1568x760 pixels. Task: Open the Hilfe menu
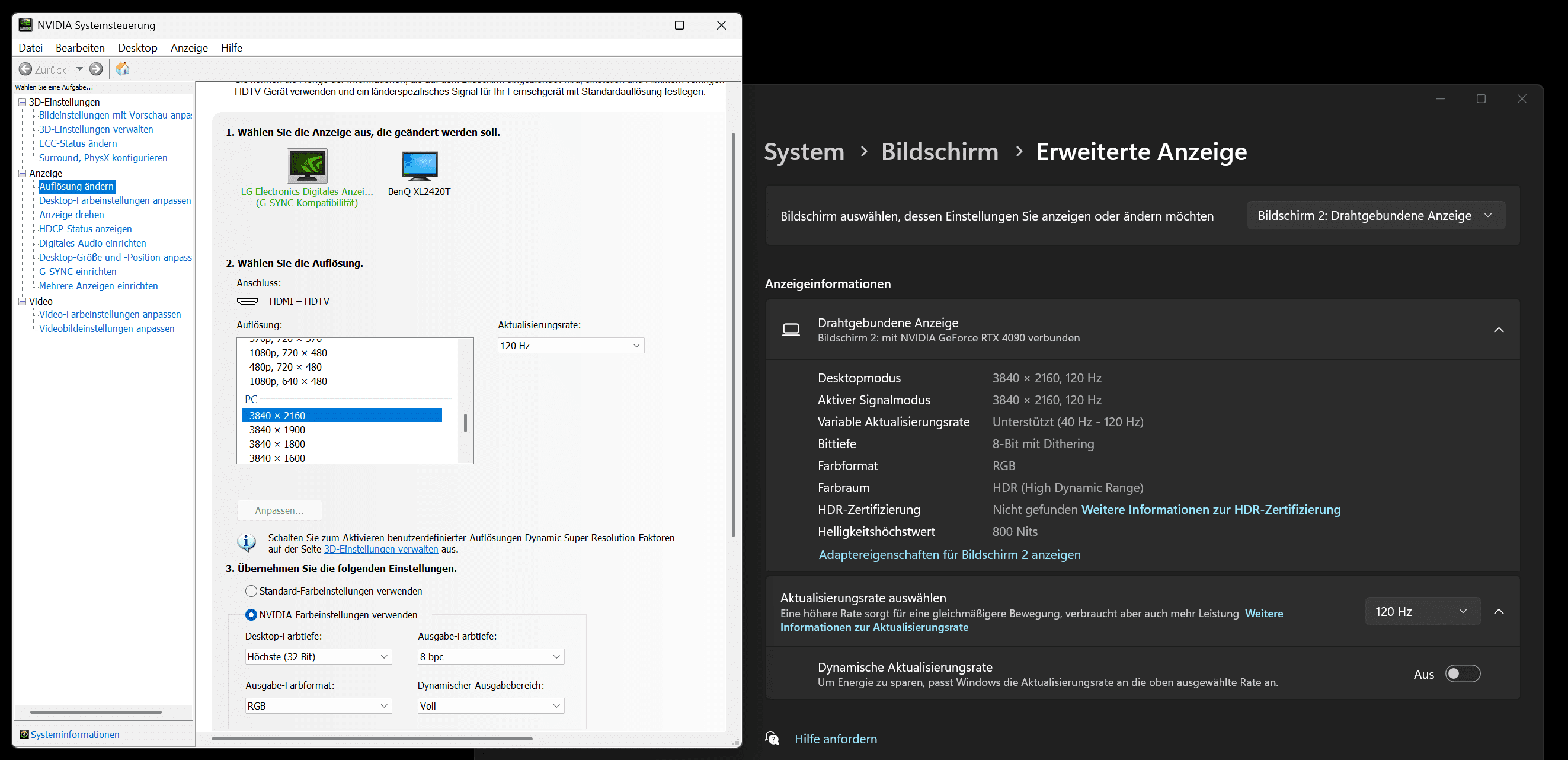point(231,47)
